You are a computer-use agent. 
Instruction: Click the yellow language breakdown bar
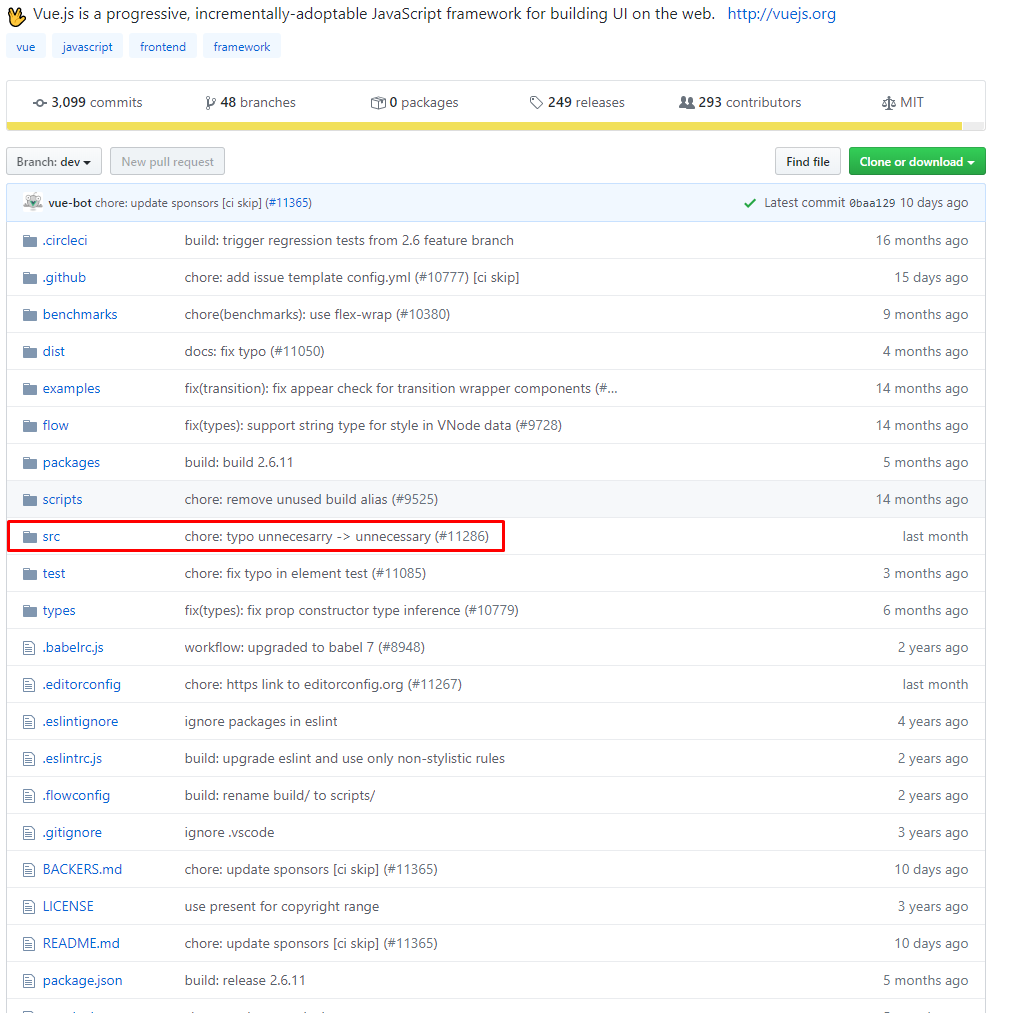pyautogui.click(x=484, y=127)
